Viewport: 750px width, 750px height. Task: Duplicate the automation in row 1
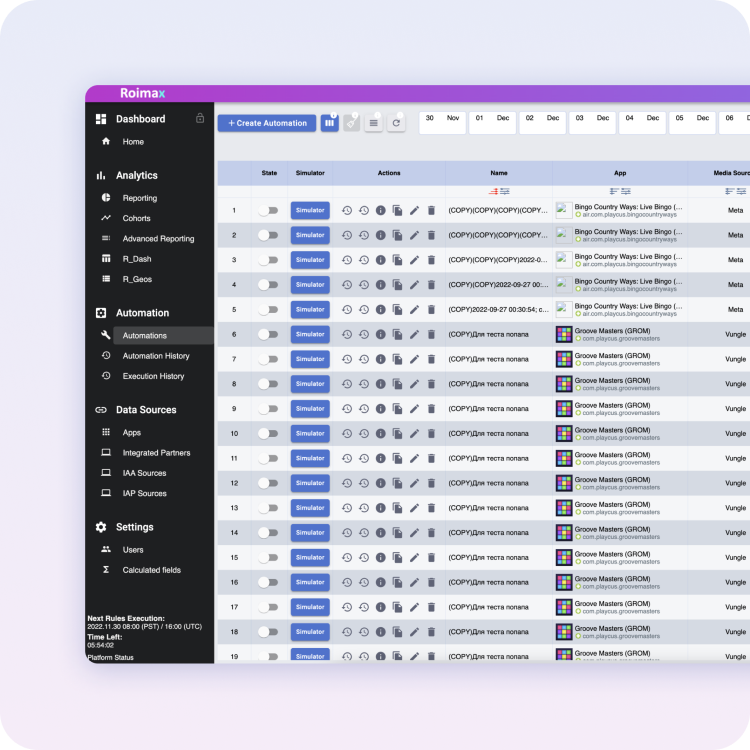[x=397, y=210]
